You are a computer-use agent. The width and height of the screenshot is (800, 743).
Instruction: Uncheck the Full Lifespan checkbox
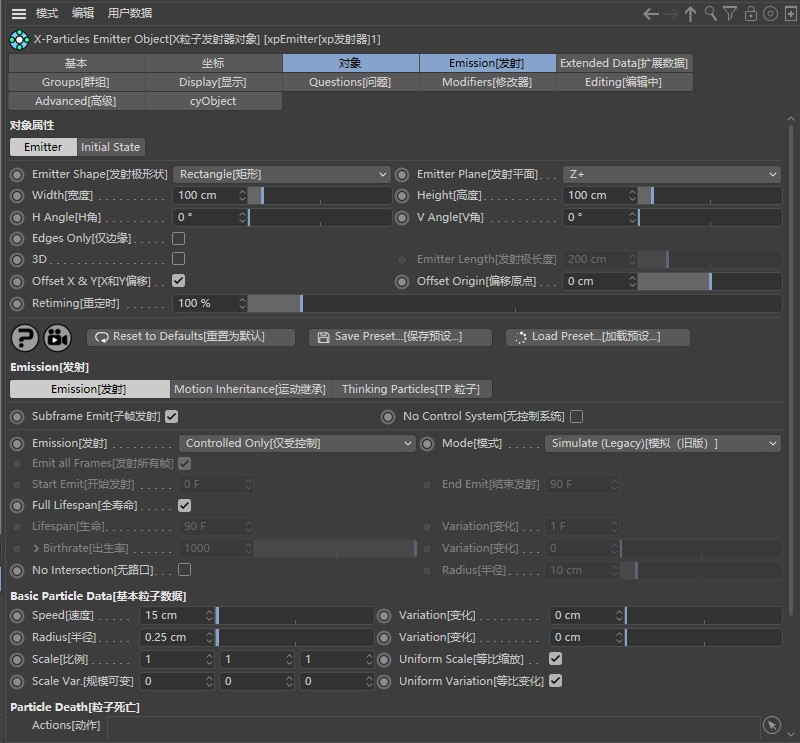click(x=185, y=506)
